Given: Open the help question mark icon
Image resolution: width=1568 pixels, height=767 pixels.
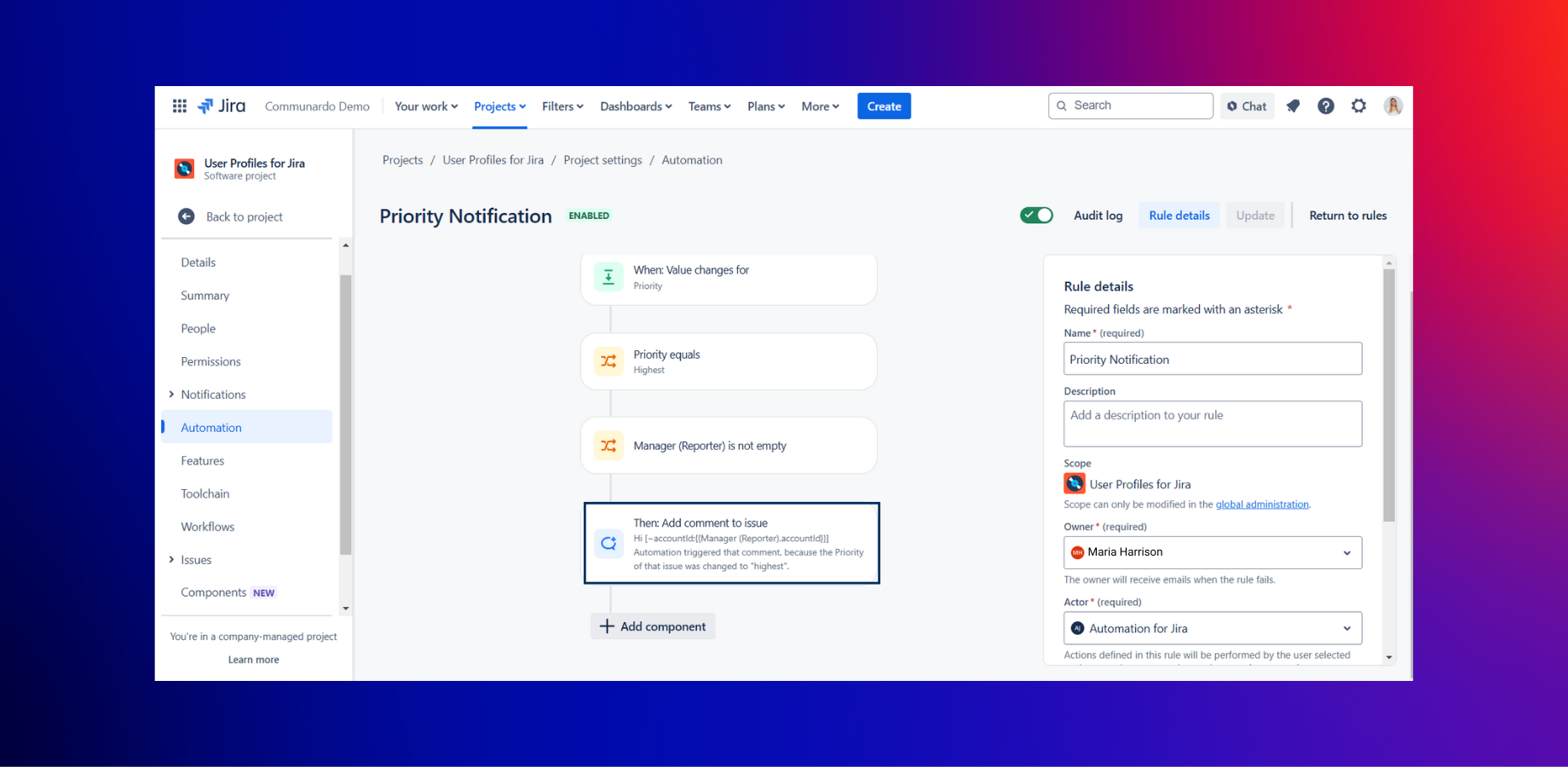Looking at the screenshot, I should (1326, 106).
